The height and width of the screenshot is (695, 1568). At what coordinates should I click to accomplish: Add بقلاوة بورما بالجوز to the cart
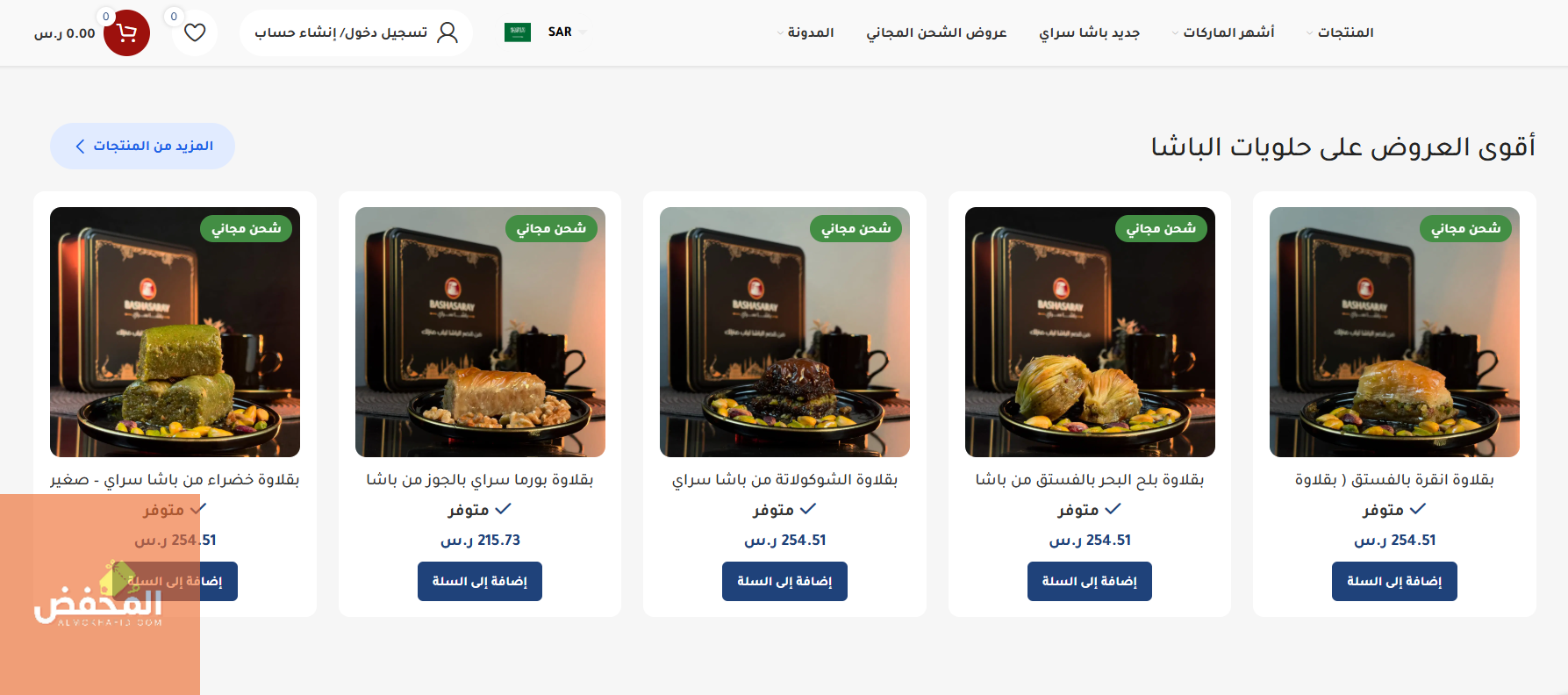point(480,581)
